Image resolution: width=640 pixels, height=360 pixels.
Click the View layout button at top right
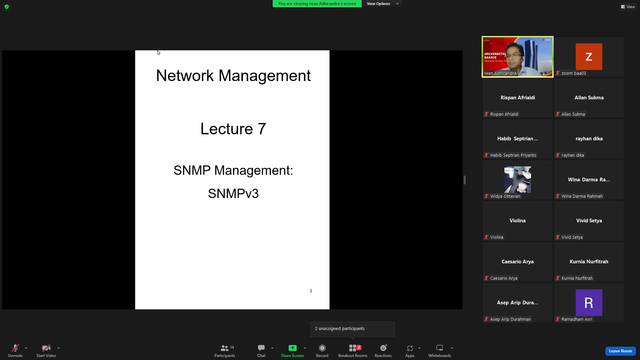(628, 7)
